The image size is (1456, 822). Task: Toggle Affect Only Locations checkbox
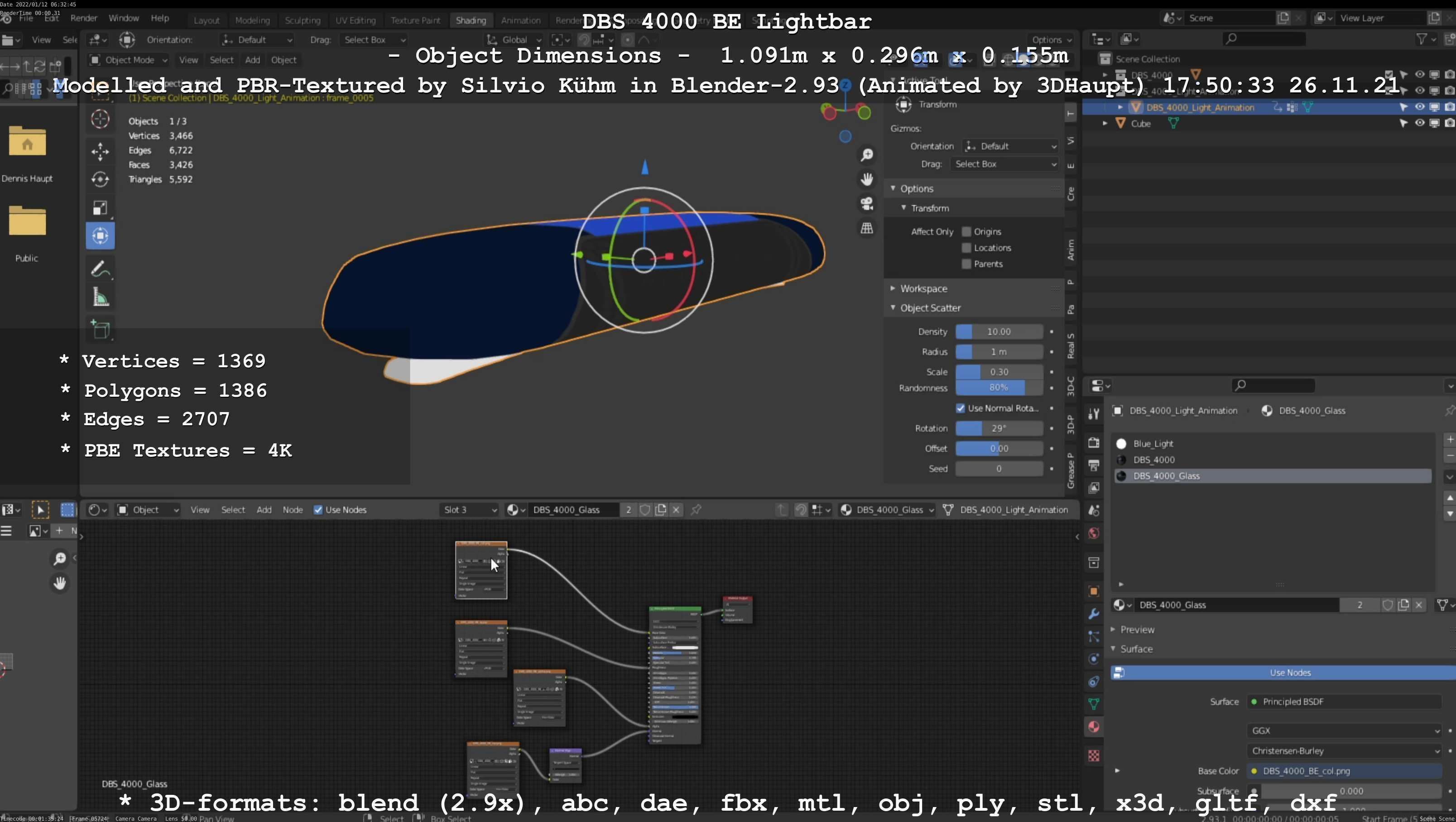pos(966,248)
